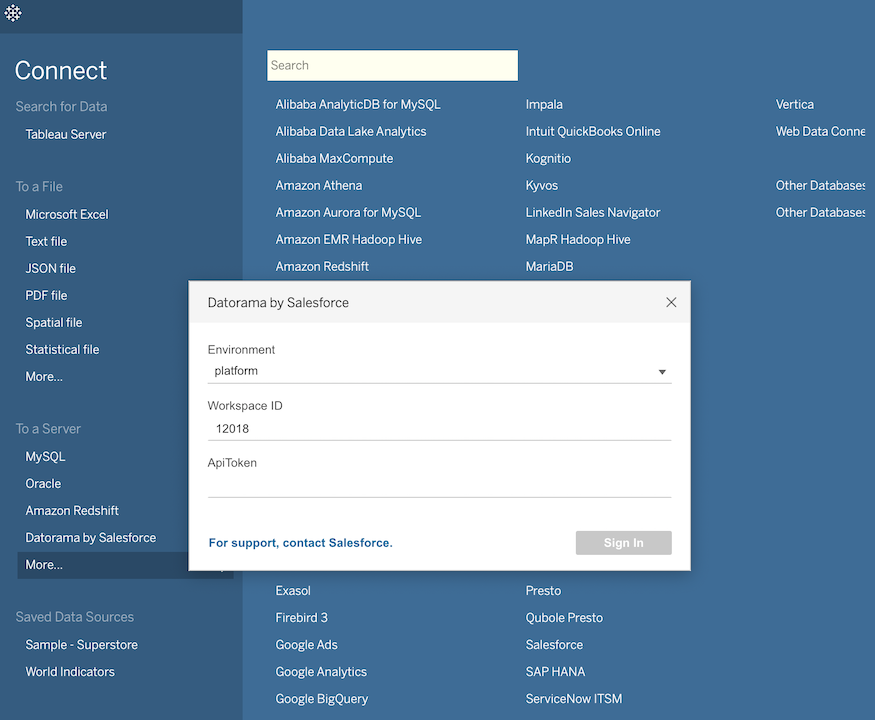Image resolution: width=875 pixels, height=720 pixels.
Task: Select Amazon EMR Hadoop Hive connector
Action: 349,239
